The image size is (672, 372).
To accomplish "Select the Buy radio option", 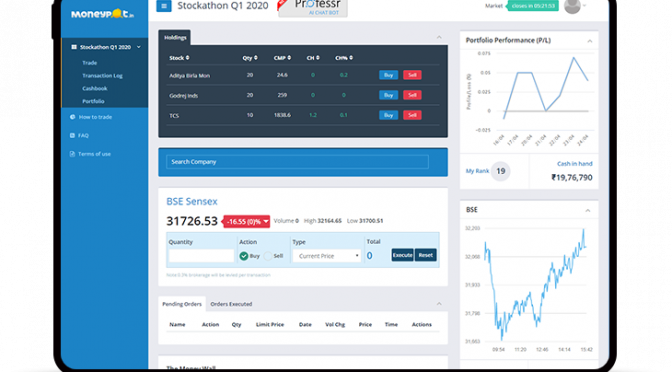I will tap(244, 256).
